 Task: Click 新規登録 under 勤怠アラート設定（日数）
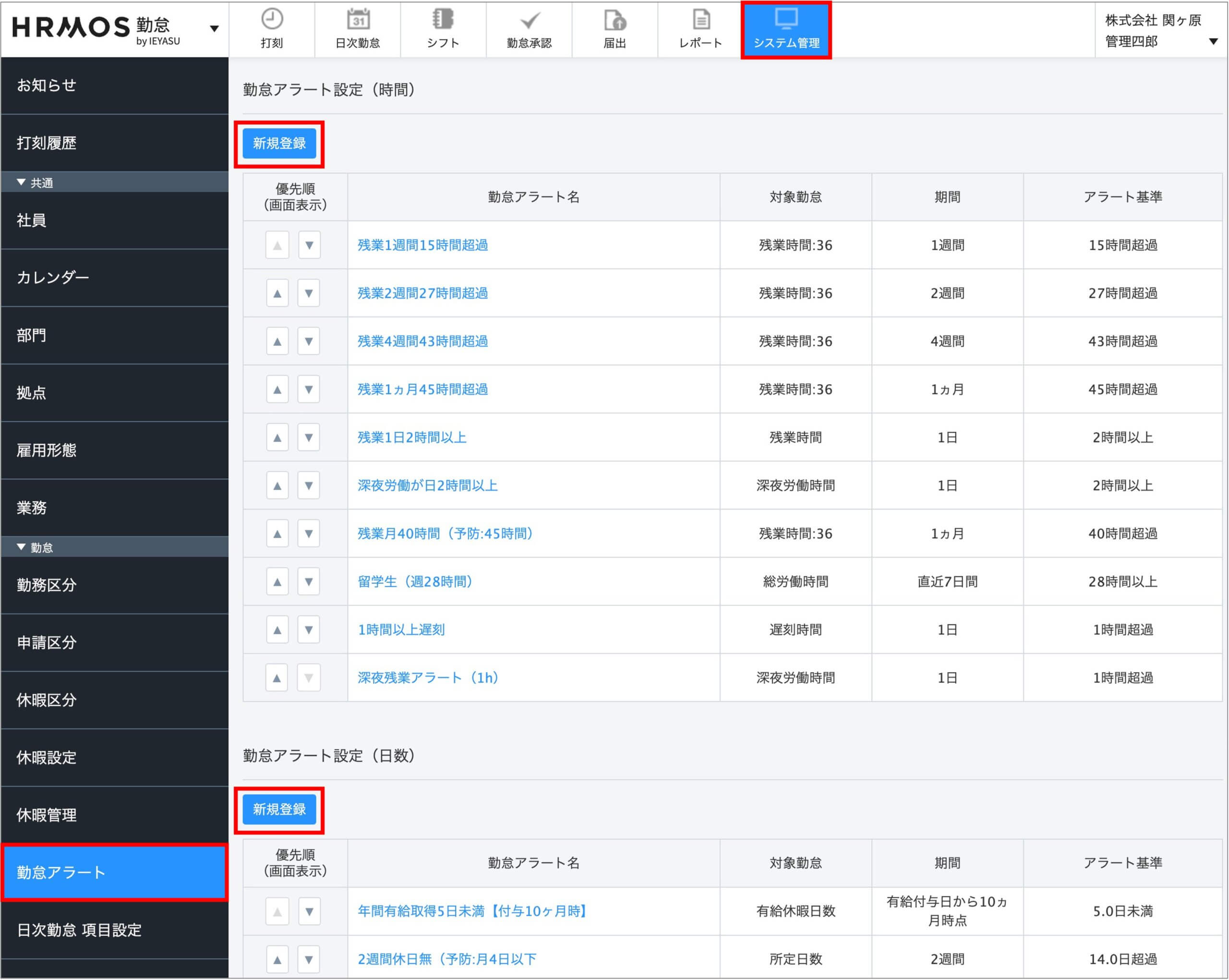[x=279, y=810]
